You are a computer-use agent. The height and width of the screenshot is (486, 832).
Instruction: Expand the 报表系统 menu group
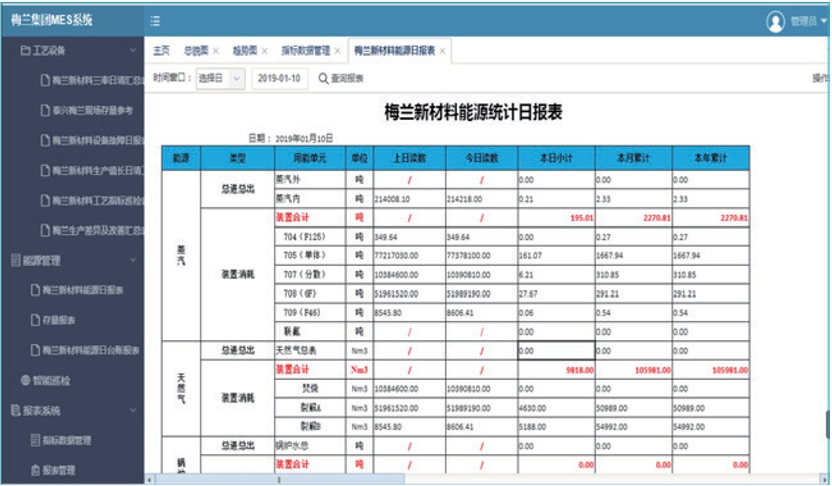coord(134,410)
